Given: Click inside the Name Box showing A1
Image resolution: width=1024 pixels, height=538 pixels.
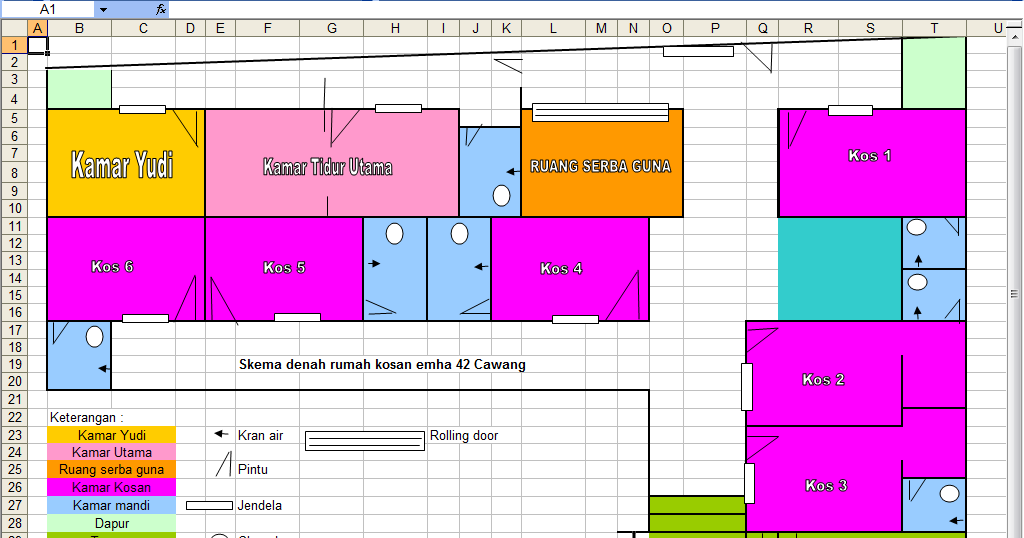Looking at the screenshot, I should click(48, 9).
